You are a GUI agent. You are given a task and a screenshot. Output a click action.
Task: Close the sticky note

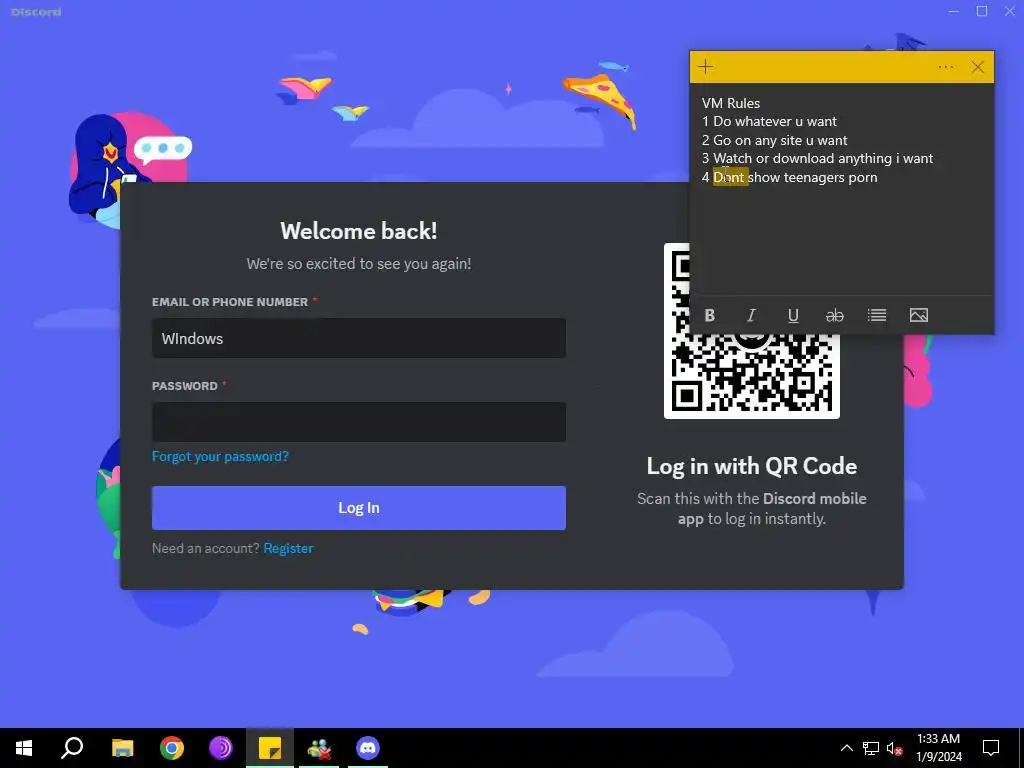978,67
